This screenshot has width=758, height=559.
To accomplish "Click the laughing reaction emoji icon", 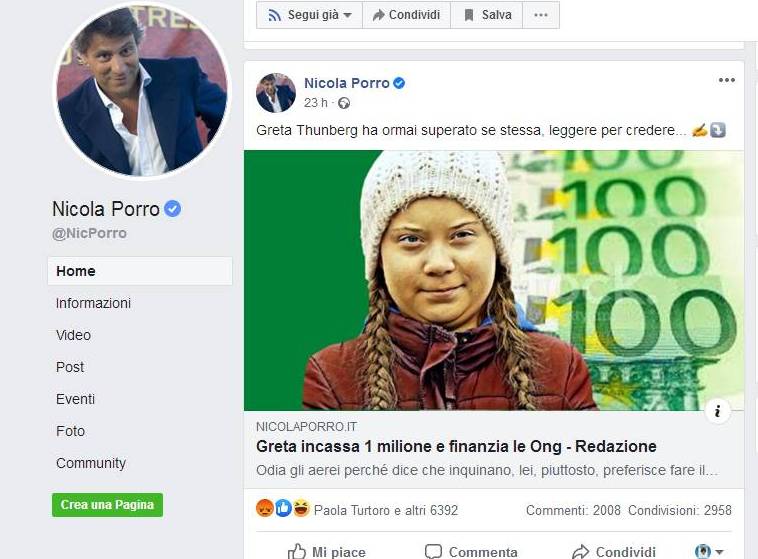I will pos(301,509).
